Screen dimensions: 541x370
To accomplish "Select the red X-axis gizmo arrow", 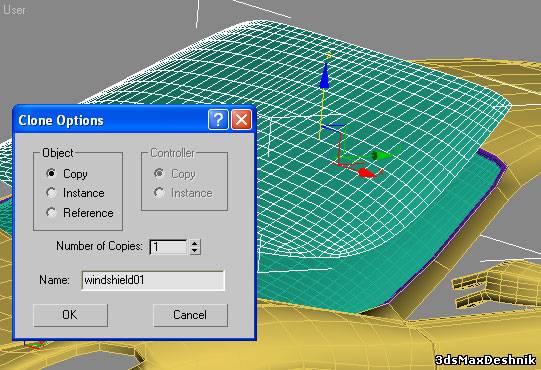I will click(366, 173).
